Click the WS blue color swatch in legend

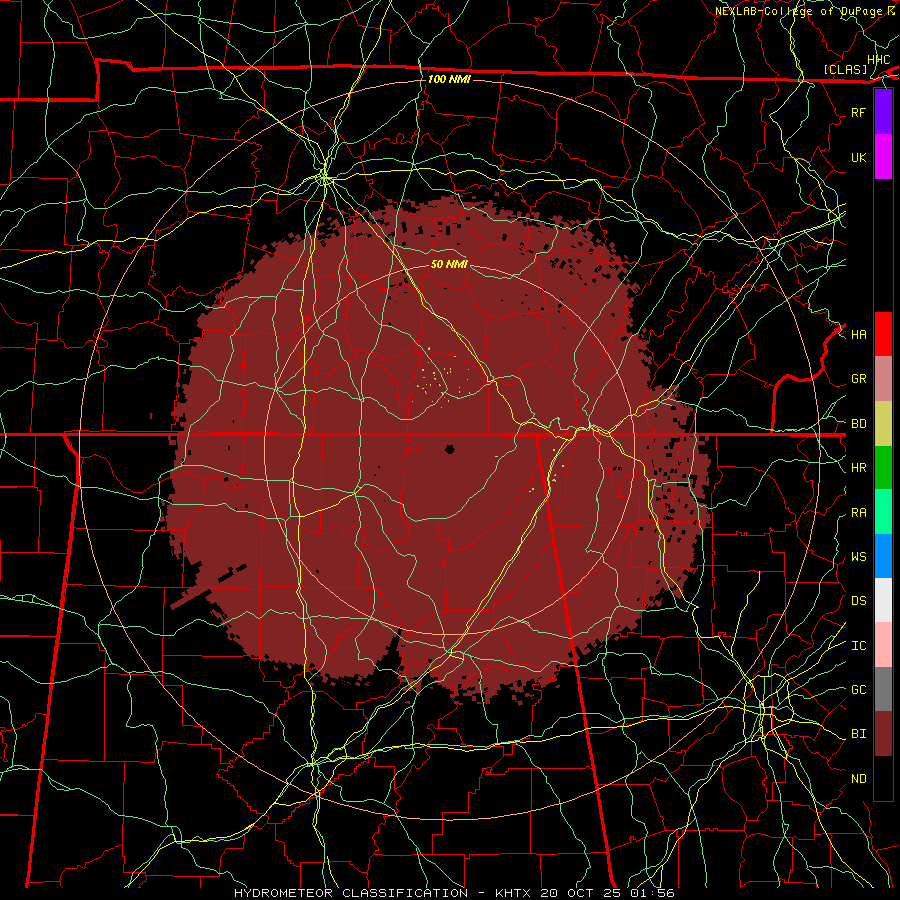click(x=883, y=556)
